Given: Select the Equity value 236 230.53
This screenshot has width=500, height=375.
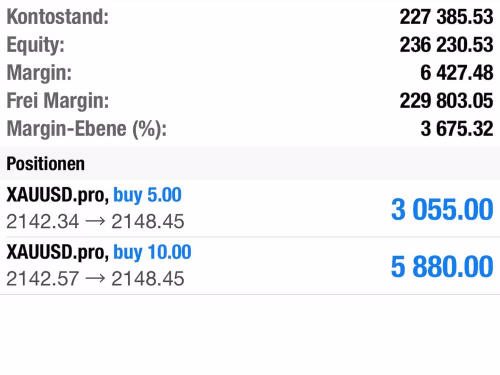Looking at the screenshot, I should pyautogui.click(x=446, y=45).
